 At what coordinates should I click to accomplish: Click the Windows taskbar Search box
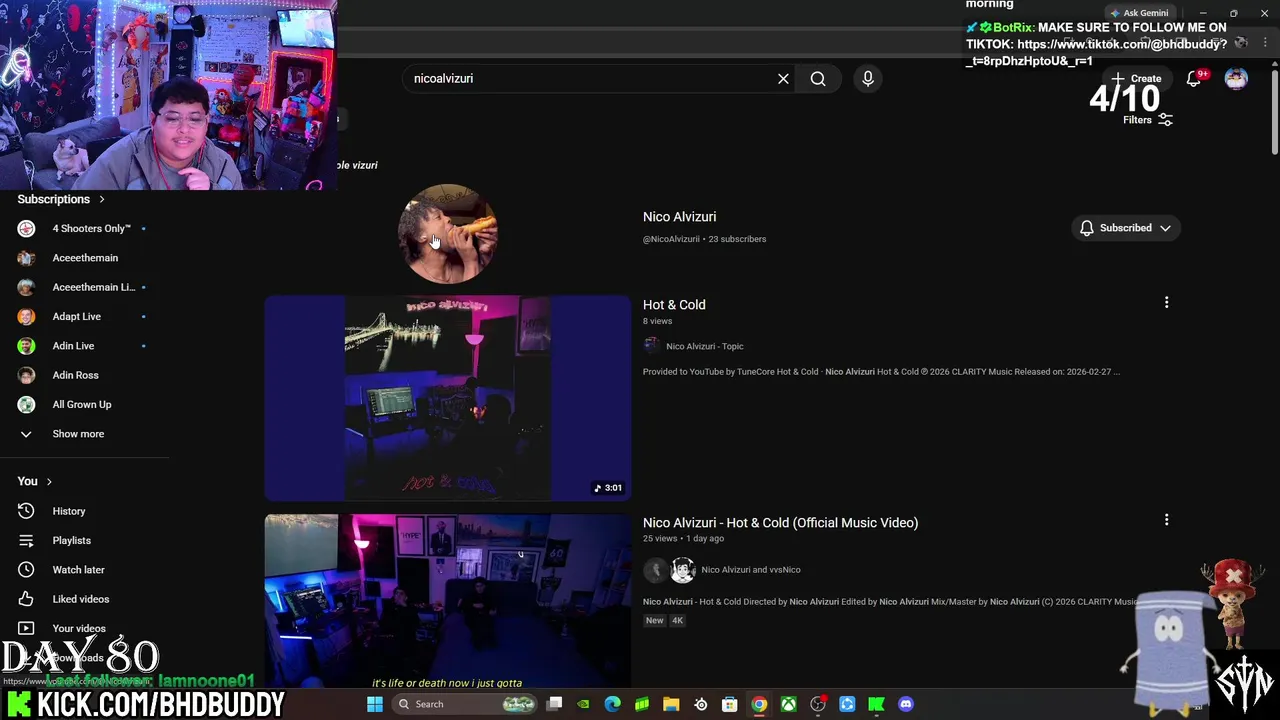pos(465,704)
